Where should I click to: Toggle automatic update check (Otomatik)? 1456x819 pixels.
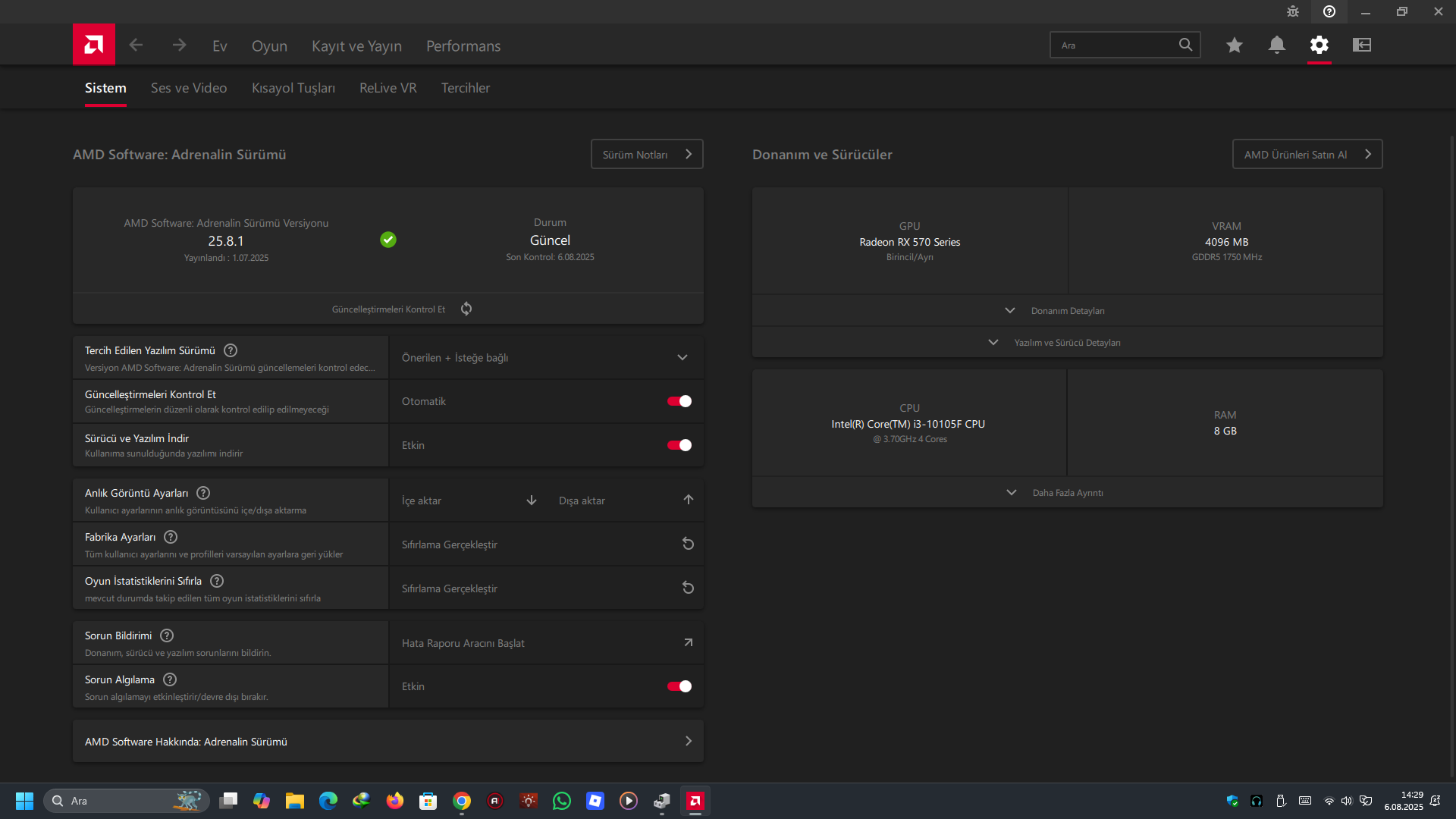click(x=679, y=401)
